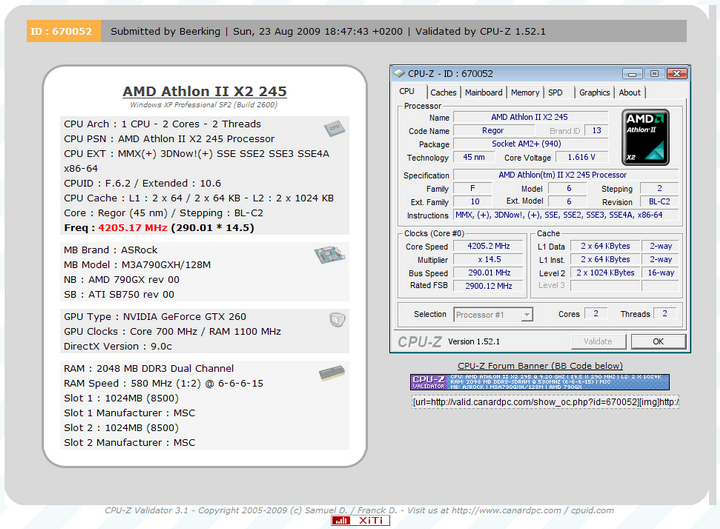Click the text GPU Type : NVIDIA GeForce GTX 260
This screenshot has height=529, width=720.
coord(155,317)
